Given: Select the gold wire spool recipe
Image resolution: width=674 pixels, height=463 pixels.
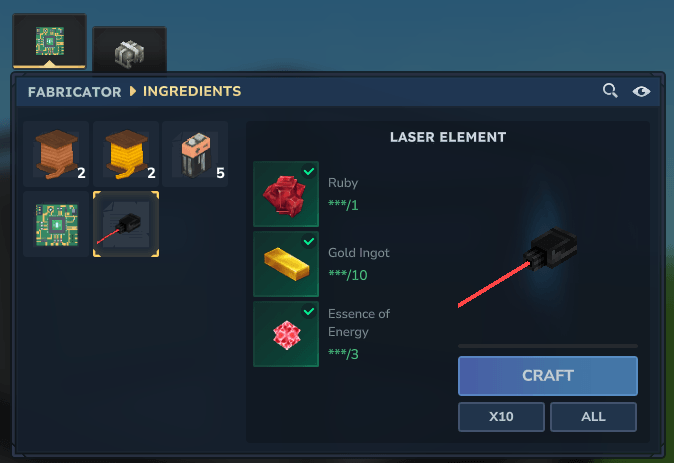Looking at the screenshot, I should pos(126,154).
